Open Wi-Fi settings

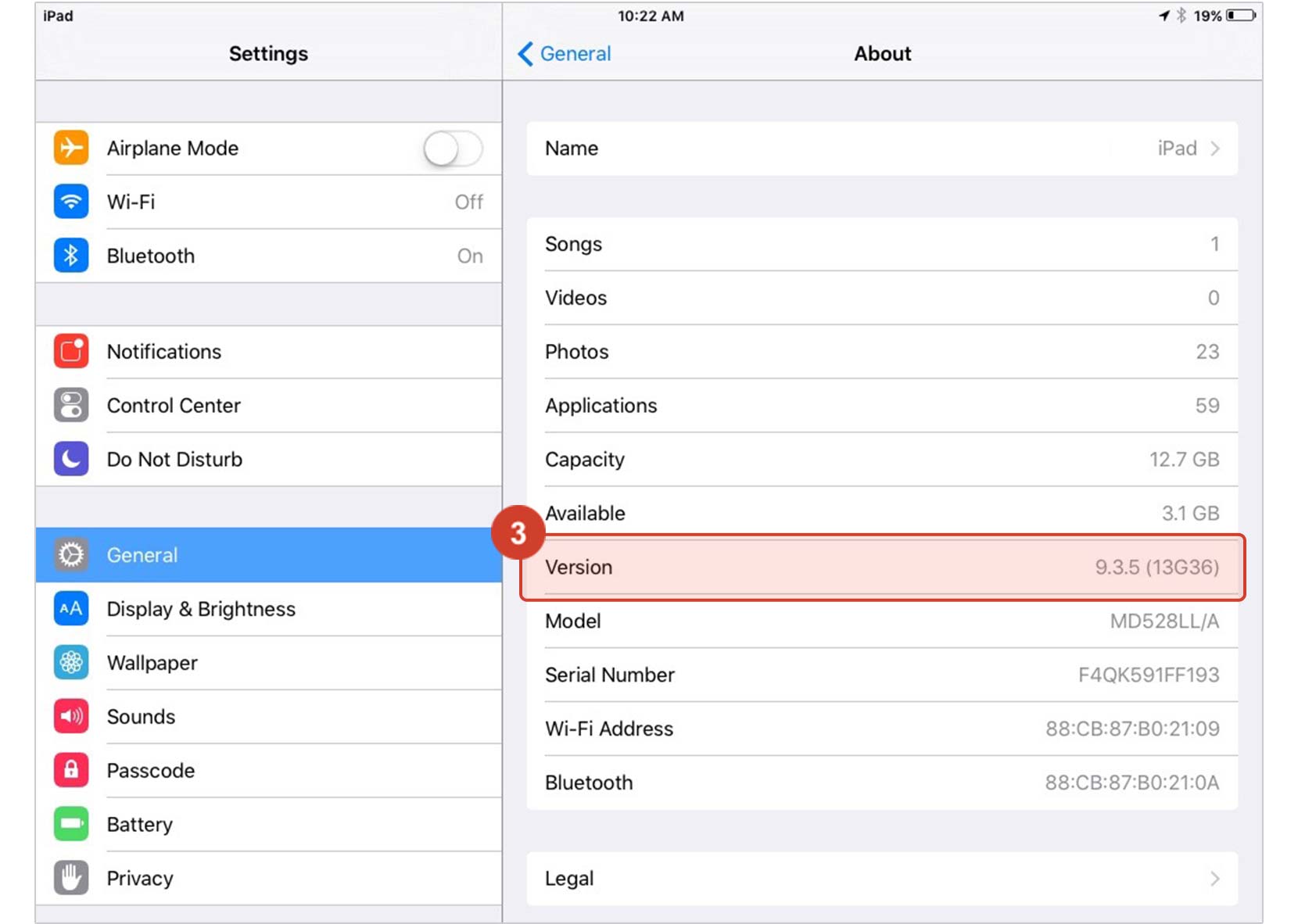pyautogui.click(x=269, y=202)
